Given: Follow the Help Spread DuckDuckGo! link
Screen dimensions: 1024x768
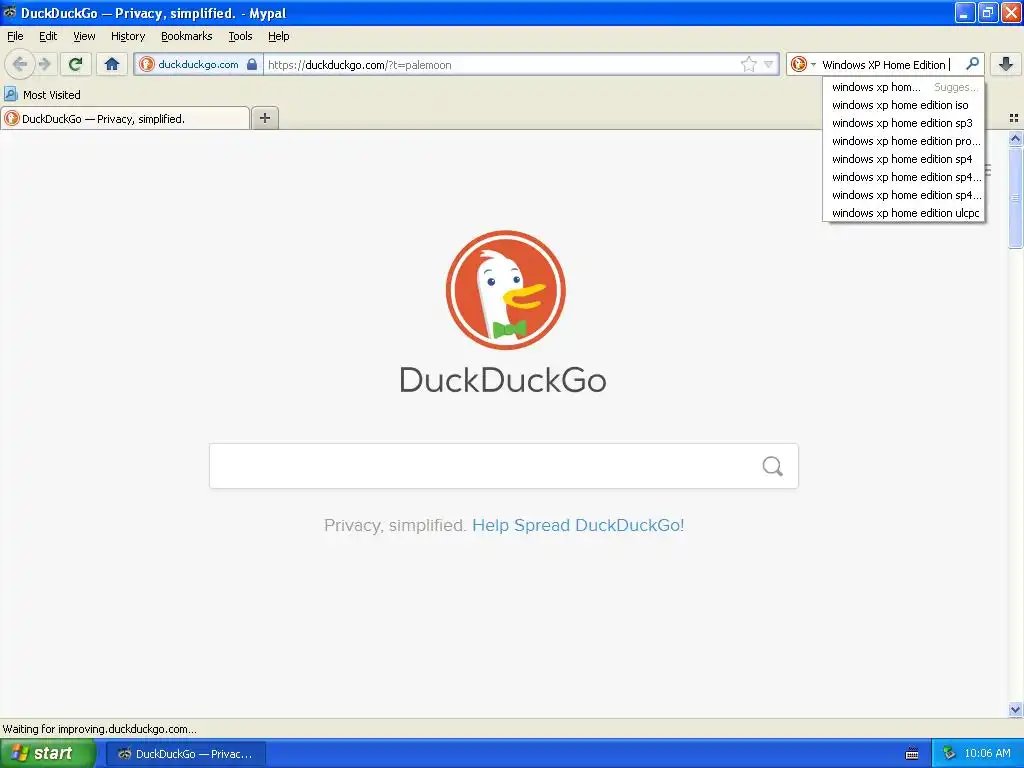Looking at the screenshot, I should click(x=578, y=525).
